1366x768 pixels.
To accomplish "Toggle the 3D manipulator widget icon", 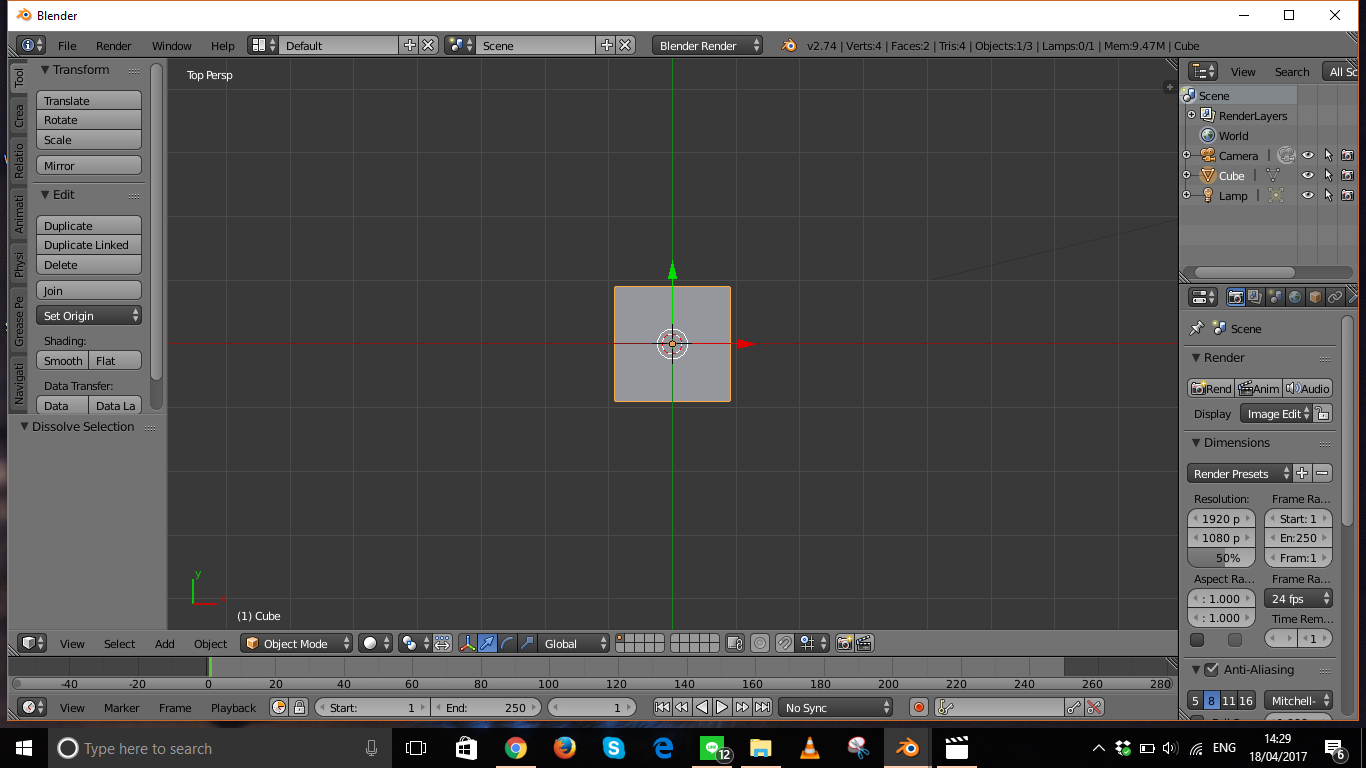I will coord(467,643).
